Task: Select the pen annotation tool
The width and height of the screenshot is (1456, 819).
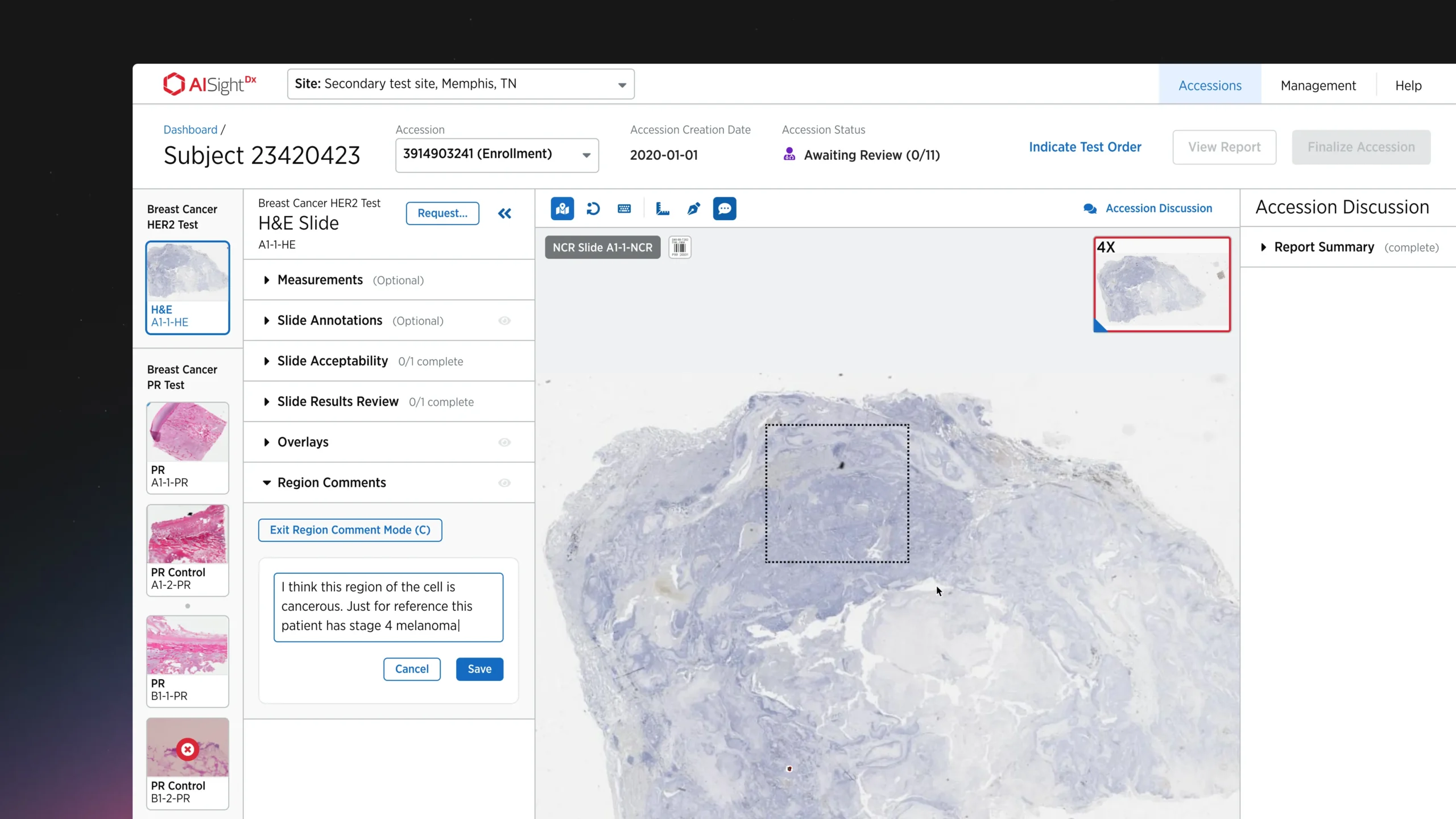Action: click(x=693, y=209)
